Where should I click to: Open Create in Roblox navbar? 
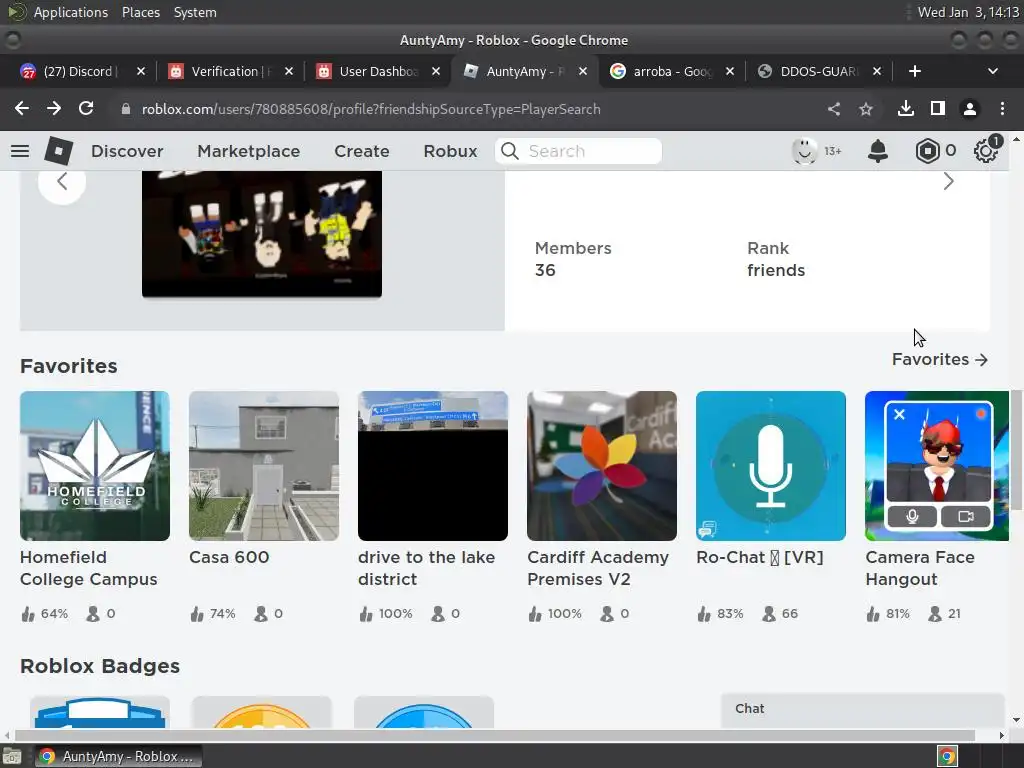pyautogui.click(x=362, y=151)
